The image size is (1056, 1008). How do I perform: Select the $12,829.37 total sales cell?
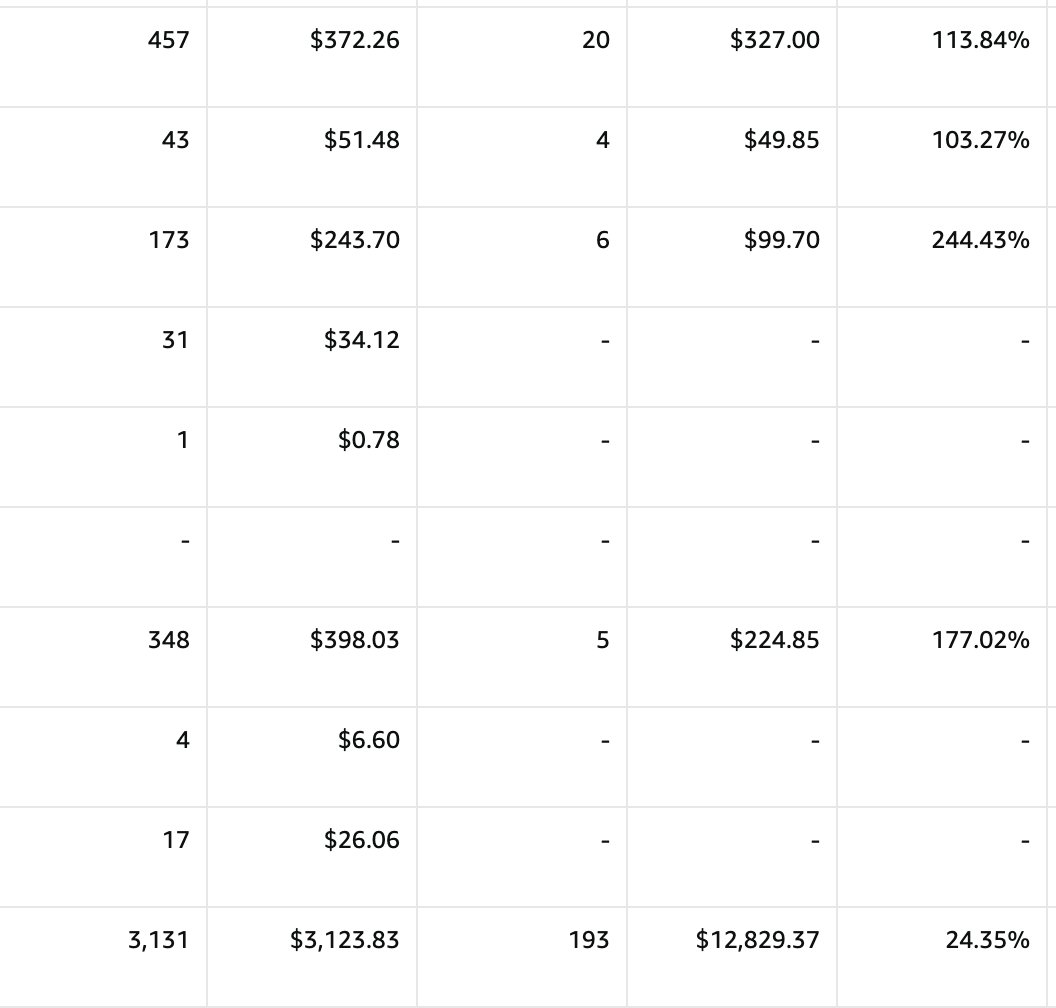click(x=732, y=957)
